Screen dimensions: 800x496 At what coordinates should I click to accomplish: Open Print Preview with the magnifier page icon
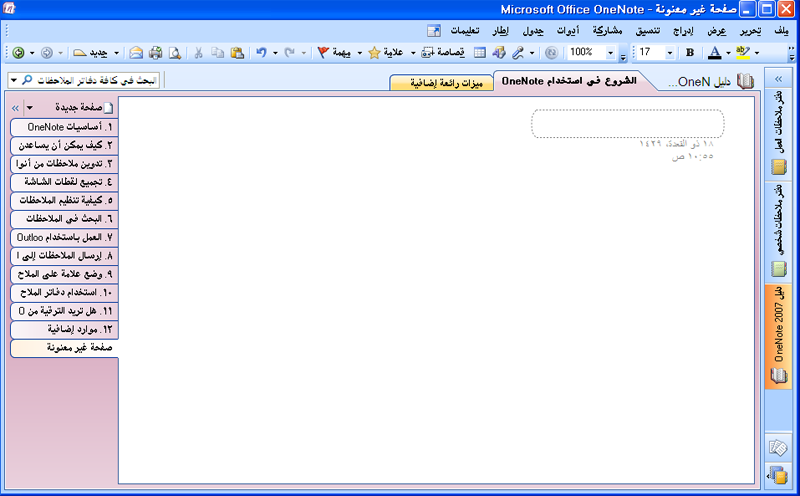(174, 53)
